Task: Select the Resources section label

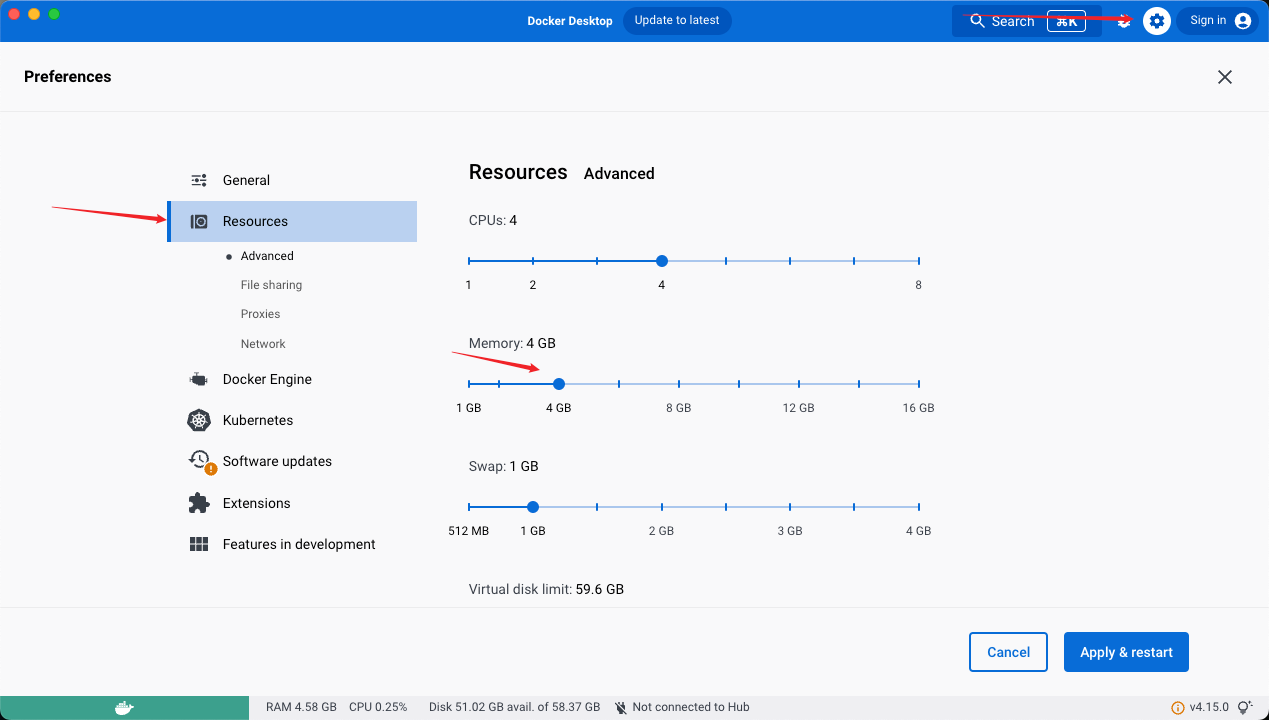Action: (x=255, y=221)
